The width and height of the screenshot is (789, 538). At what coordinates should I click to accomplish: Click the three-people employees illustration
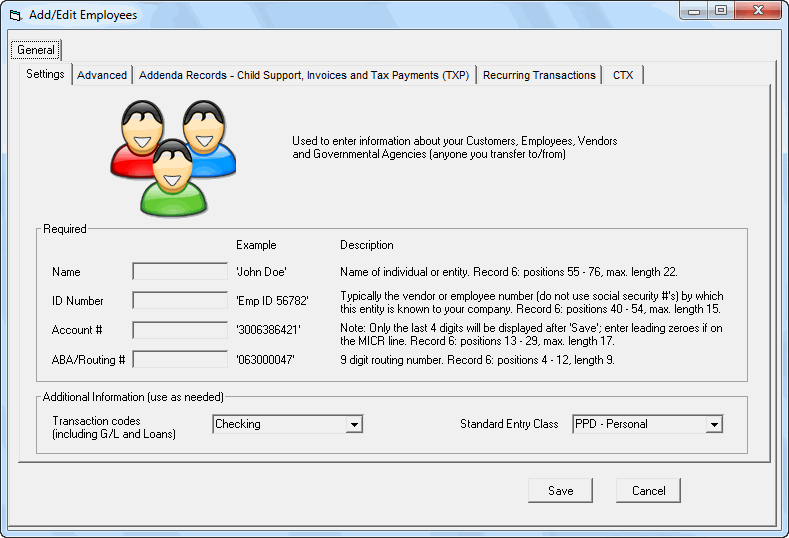point(173,158)
